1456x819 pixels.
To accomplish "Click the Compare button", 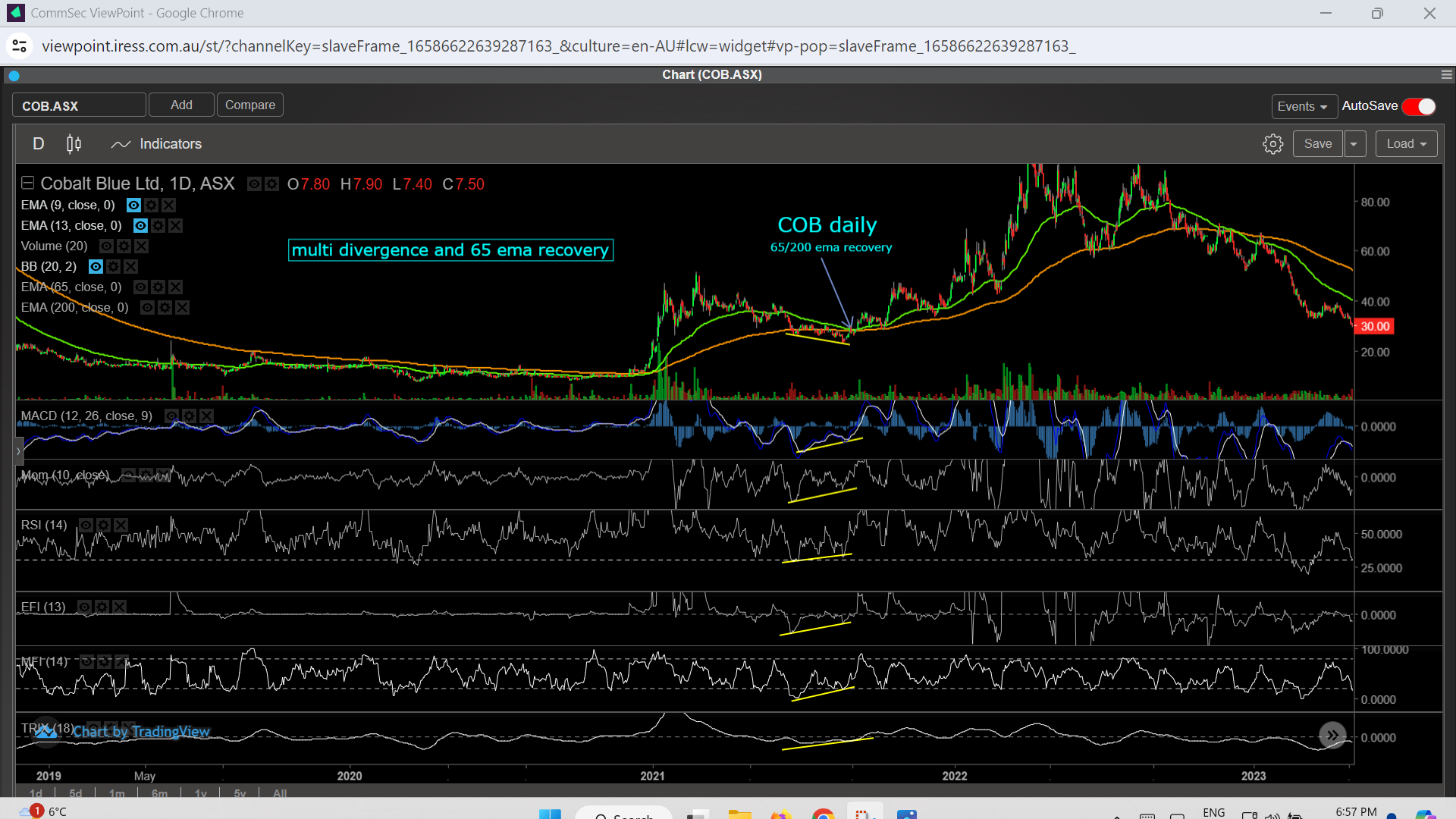I will coord(250,105).
